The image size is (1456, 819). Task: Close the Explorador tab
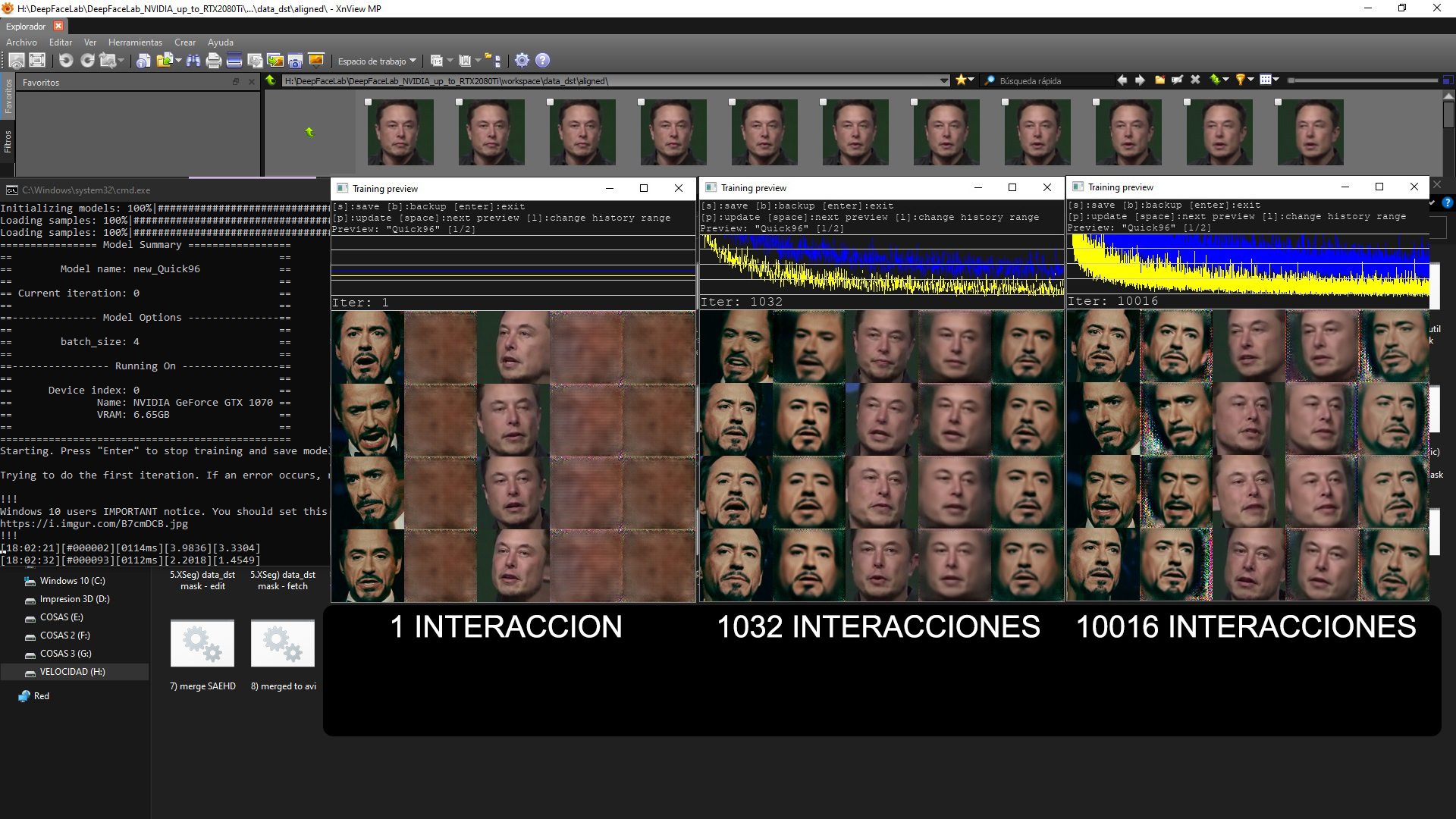tap(58, 27)
